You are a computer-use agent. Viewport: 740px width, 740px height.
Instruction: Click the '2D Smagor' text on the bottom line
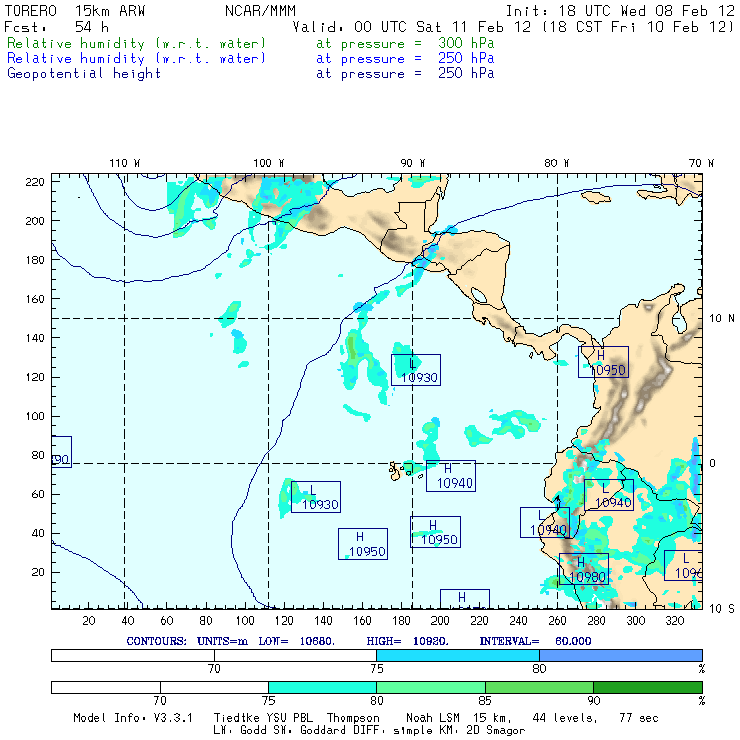point(495,731)
